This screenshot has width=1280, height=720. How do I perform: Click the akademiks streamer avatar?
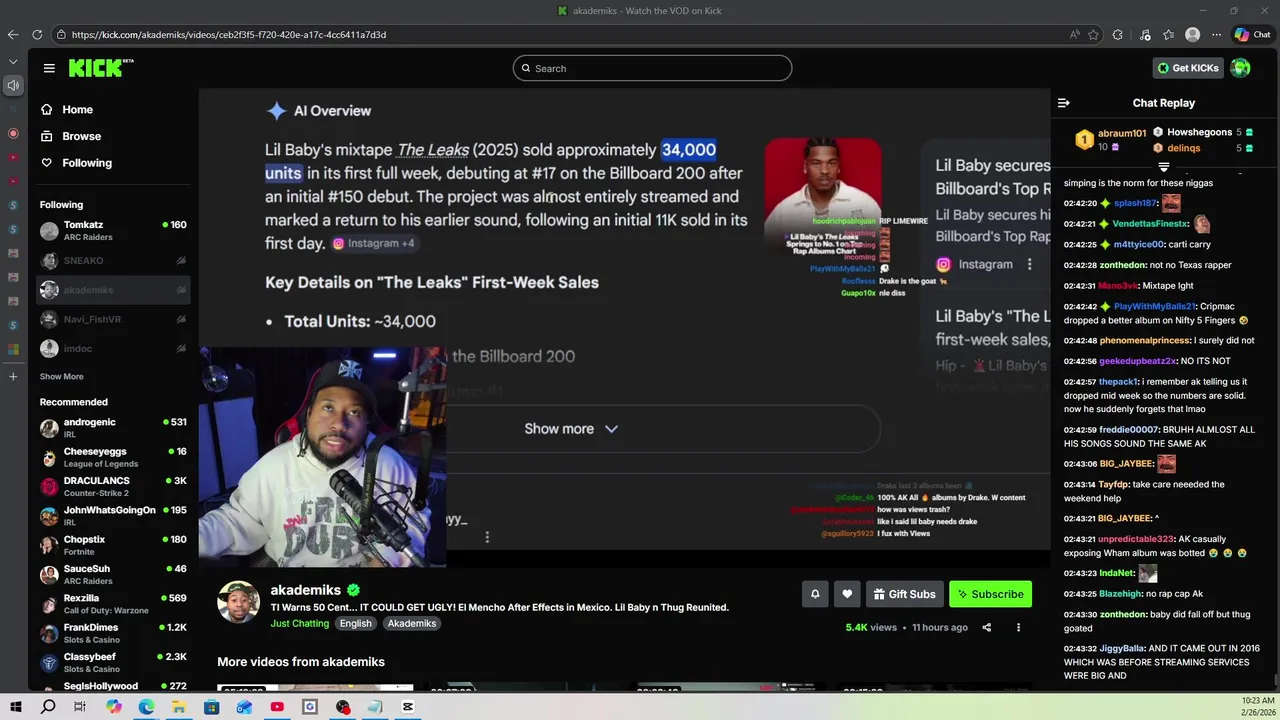pyautogui.click(x=239, y=602)
